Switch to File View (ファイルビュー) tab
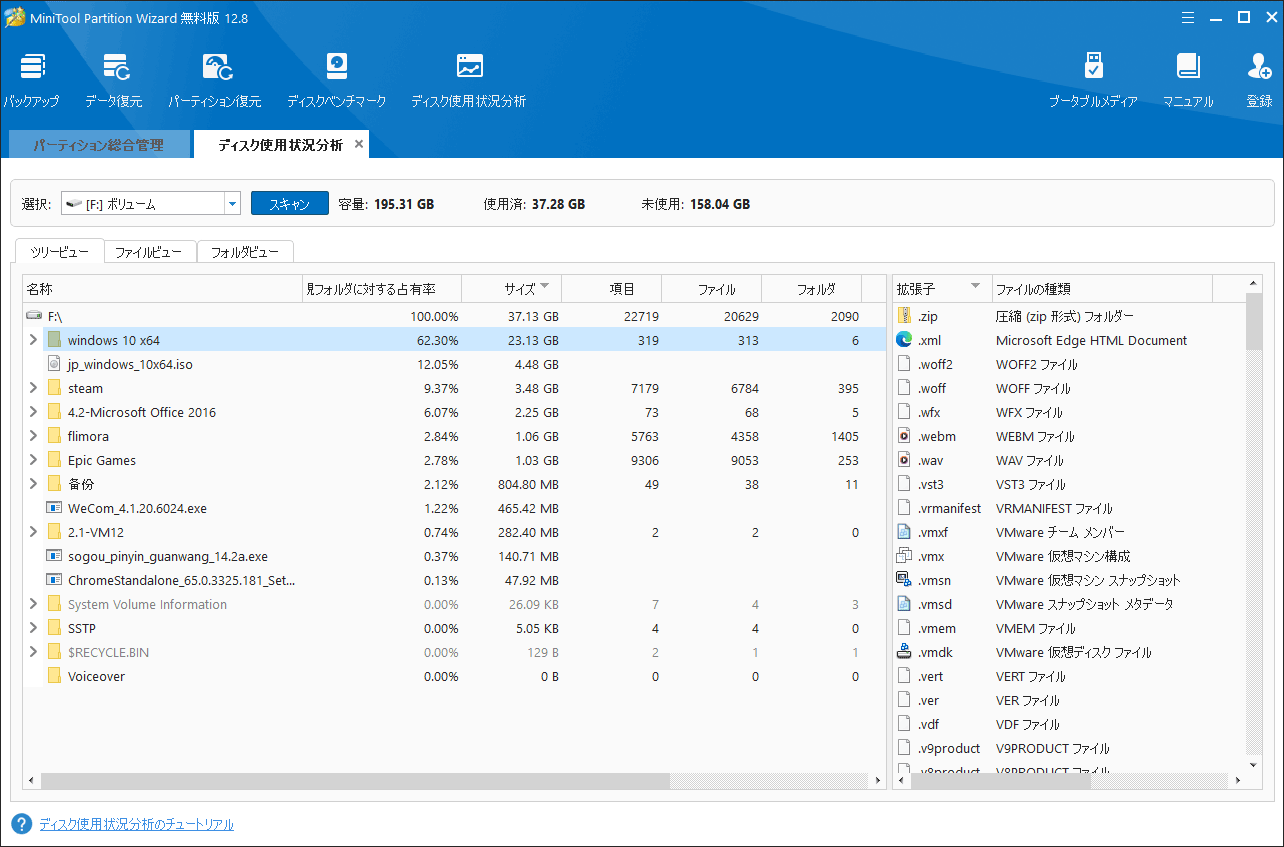The image size is (1284, 847). coord(150,252)
